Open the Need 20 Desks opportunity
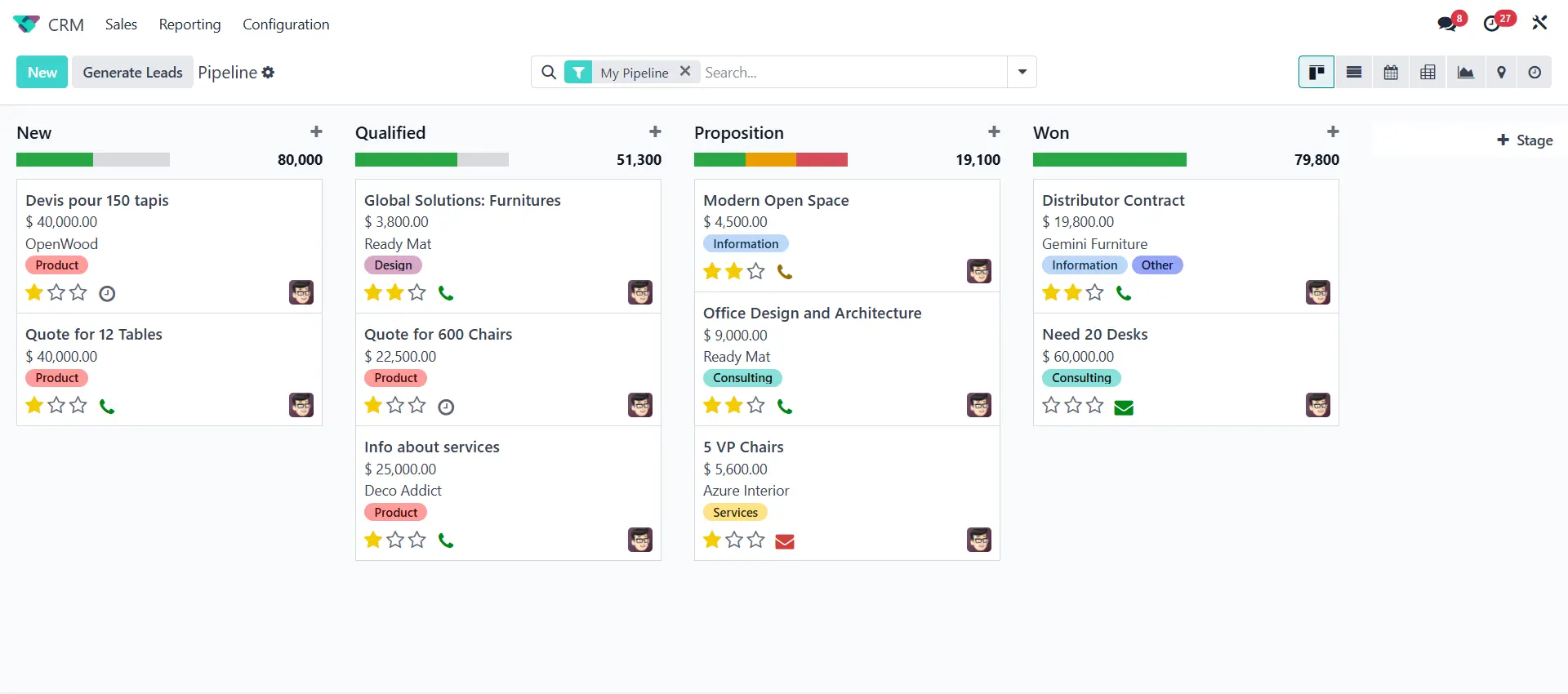Screen dimensions: 1568x694 pyautogui.click(x=1186, y=370)
